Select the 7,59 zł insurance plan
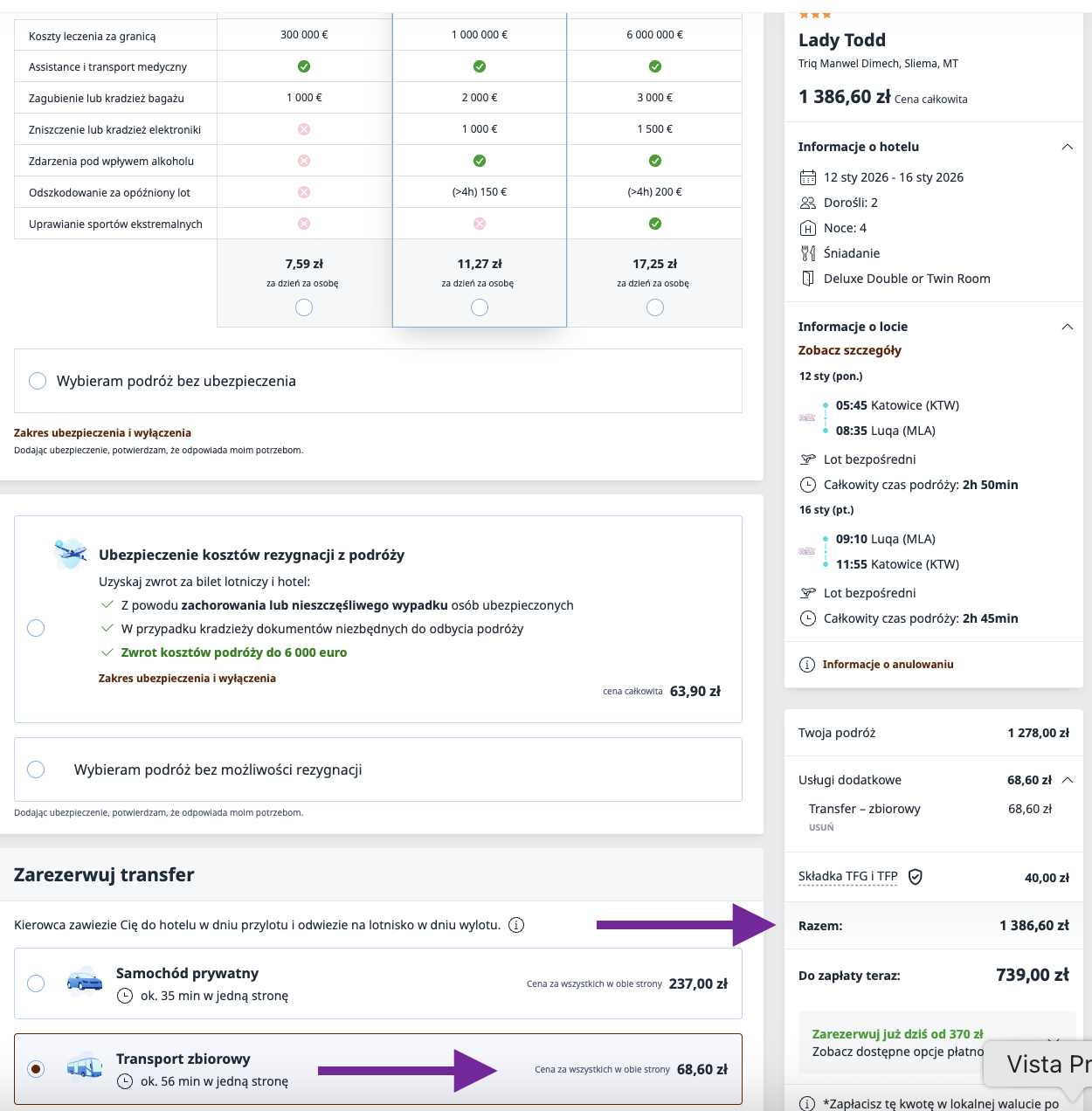This screenshot has width=1092, height=1111. (x=304, y=307)
